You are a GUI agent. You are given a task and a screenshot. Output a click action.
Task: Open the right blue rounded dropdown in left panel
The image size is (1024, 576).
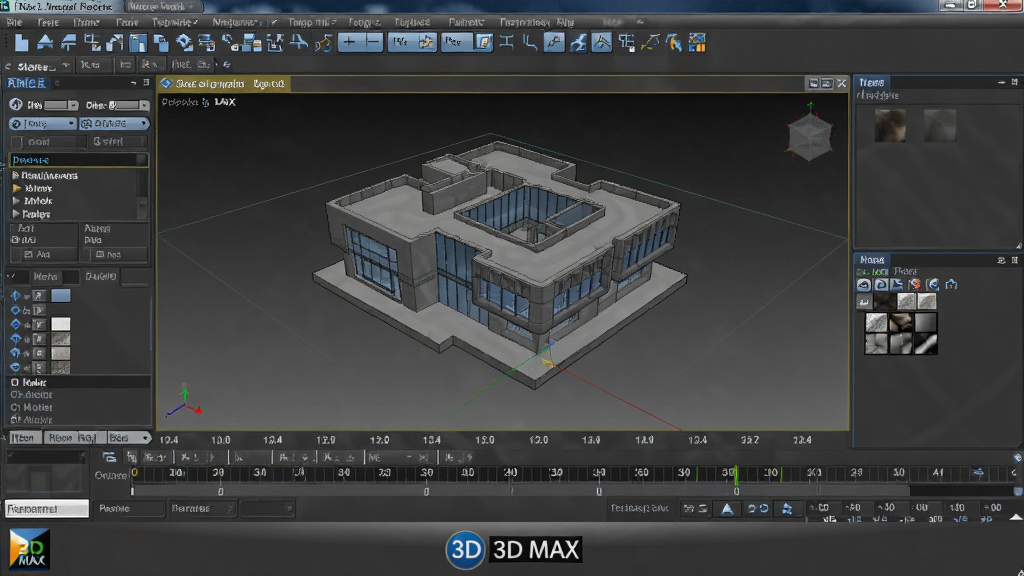click(x=114, y=123)
